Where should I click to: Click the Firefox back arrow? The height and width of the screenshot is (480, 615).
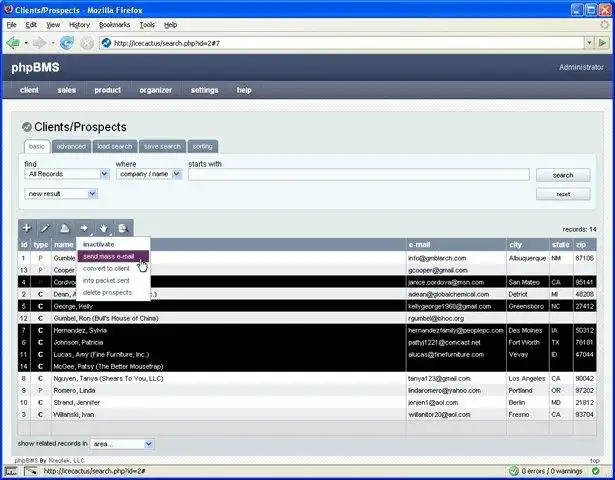click(x=13, y=43)
